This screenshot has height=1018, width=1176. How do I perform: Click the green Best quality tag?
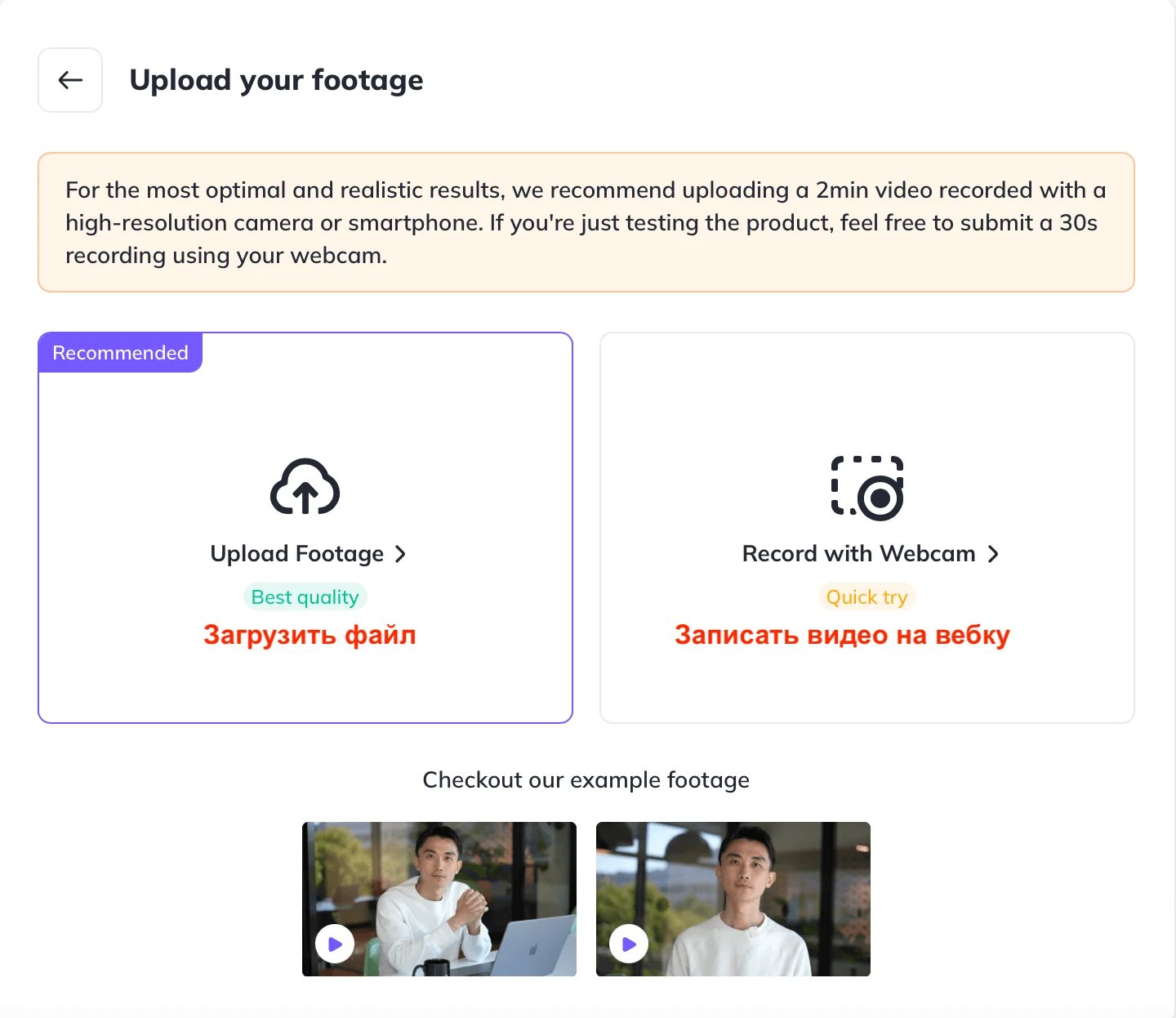click(x=305, y=597)
